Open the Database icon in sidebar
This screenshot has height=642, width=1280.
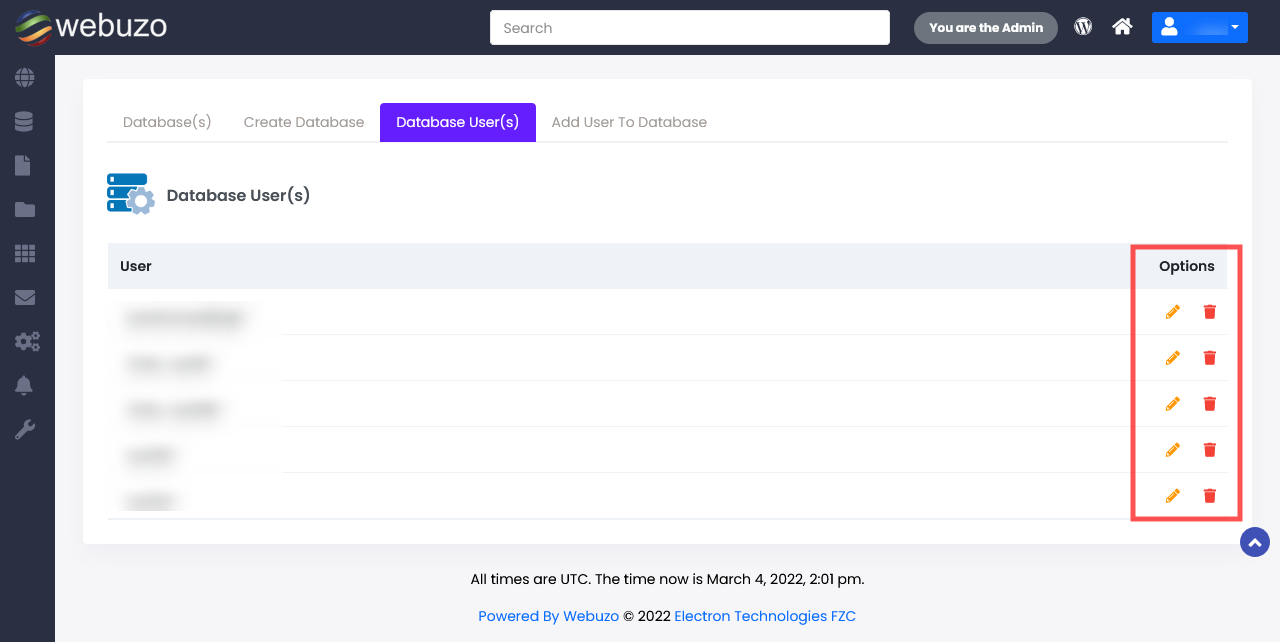(x=25, y=122)
